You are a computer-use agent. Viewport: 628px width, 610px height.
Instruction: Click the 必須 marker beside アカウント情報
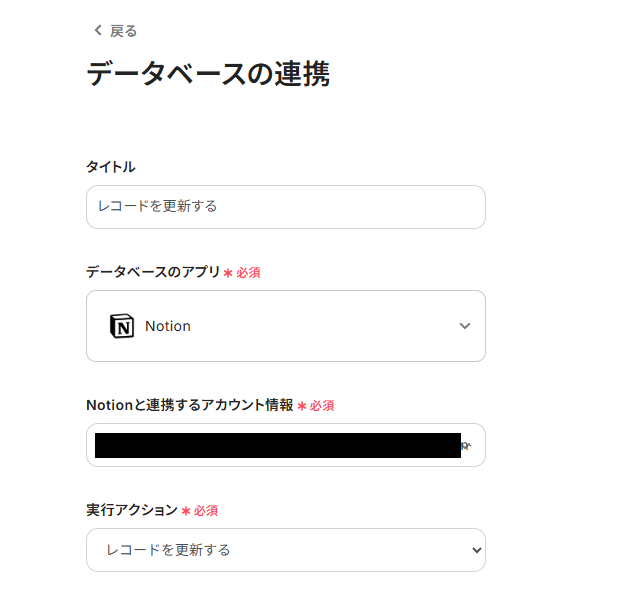pyautogui.click(x=322, y=405)
